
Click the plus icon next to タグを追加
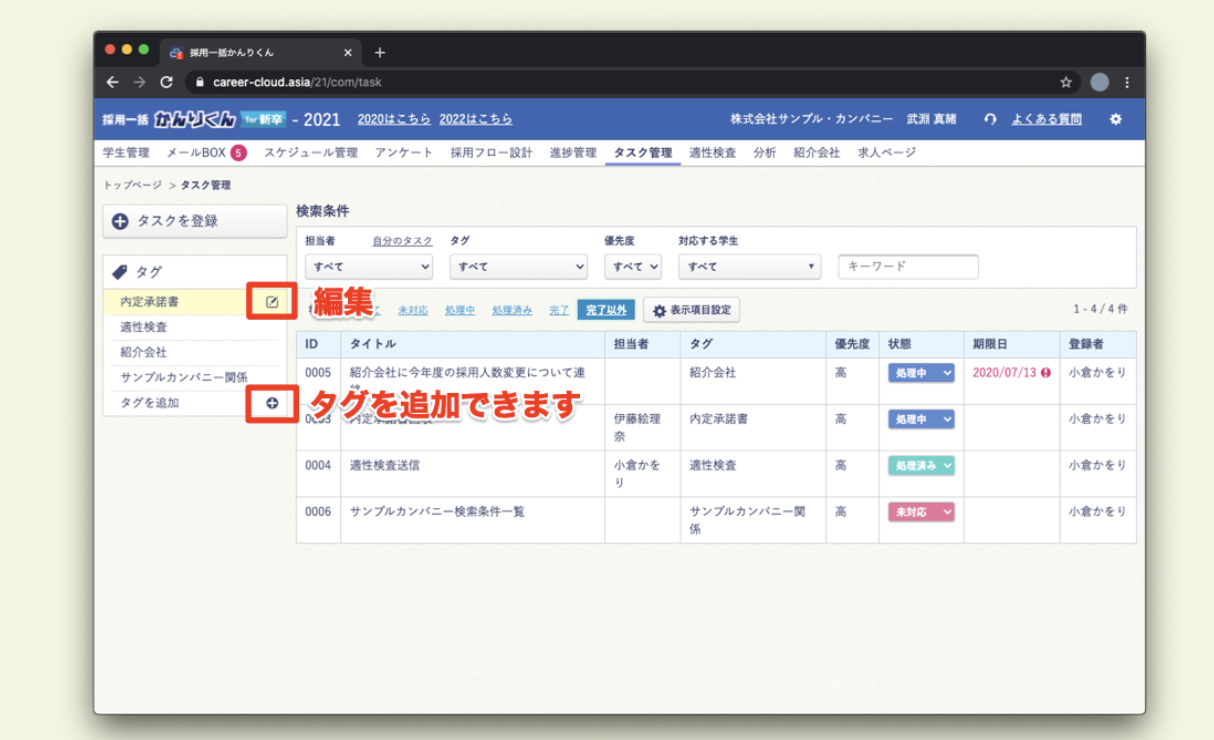[272, 403]
